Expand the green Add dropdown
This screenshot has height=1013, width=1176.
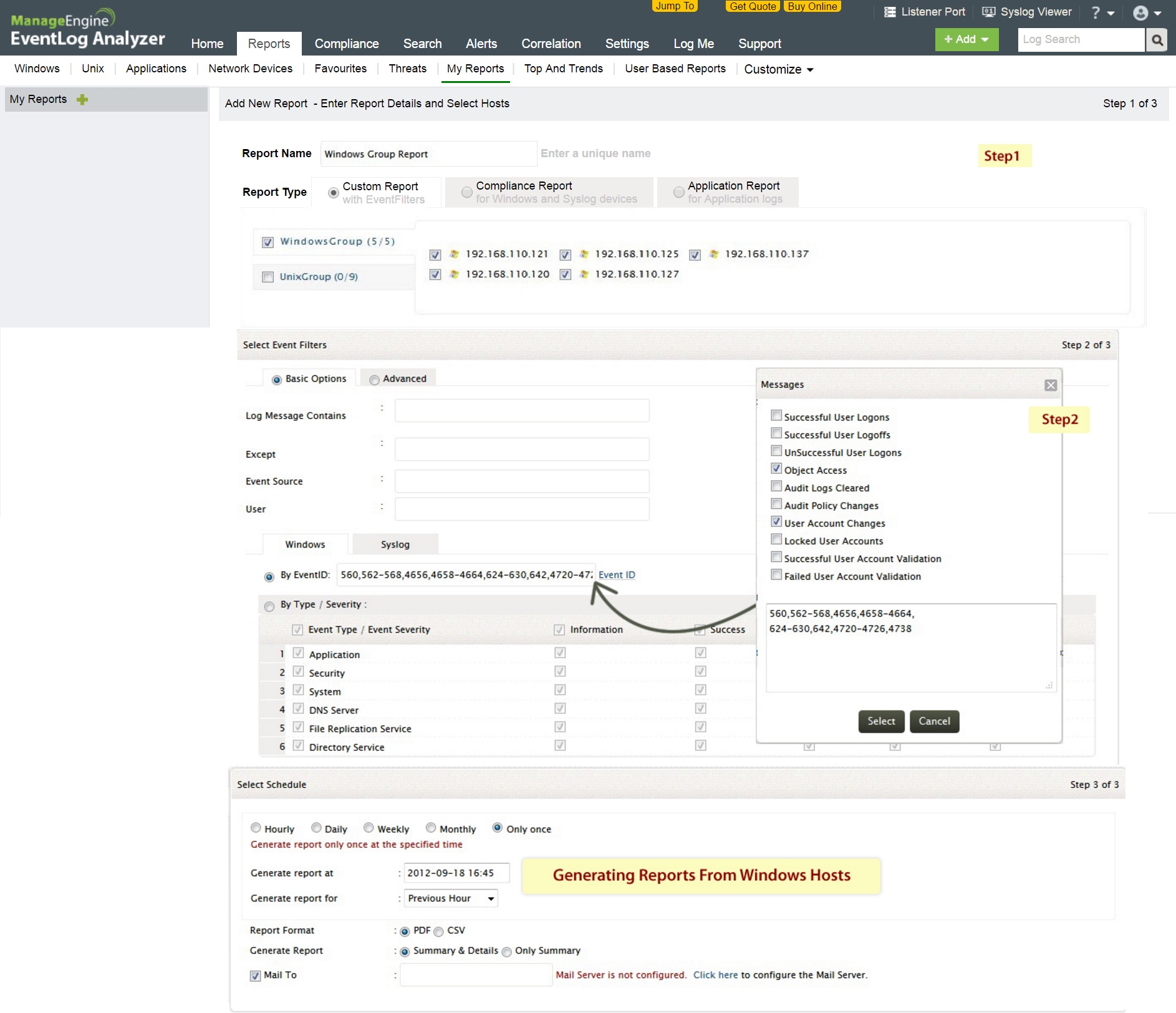966,39
